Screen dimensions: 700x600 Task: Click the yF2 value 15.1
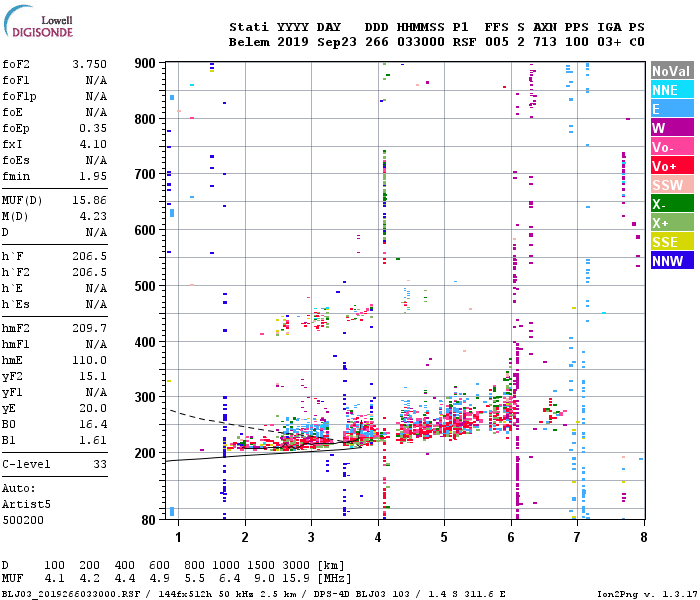[93, 376]
